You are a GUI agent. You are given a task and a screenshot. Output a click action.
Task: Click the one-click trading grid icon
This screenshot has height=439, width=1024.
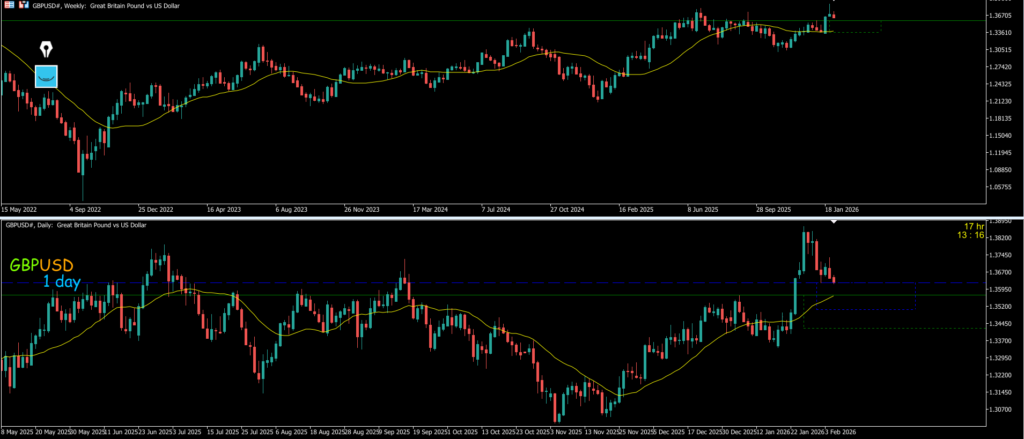7,5
